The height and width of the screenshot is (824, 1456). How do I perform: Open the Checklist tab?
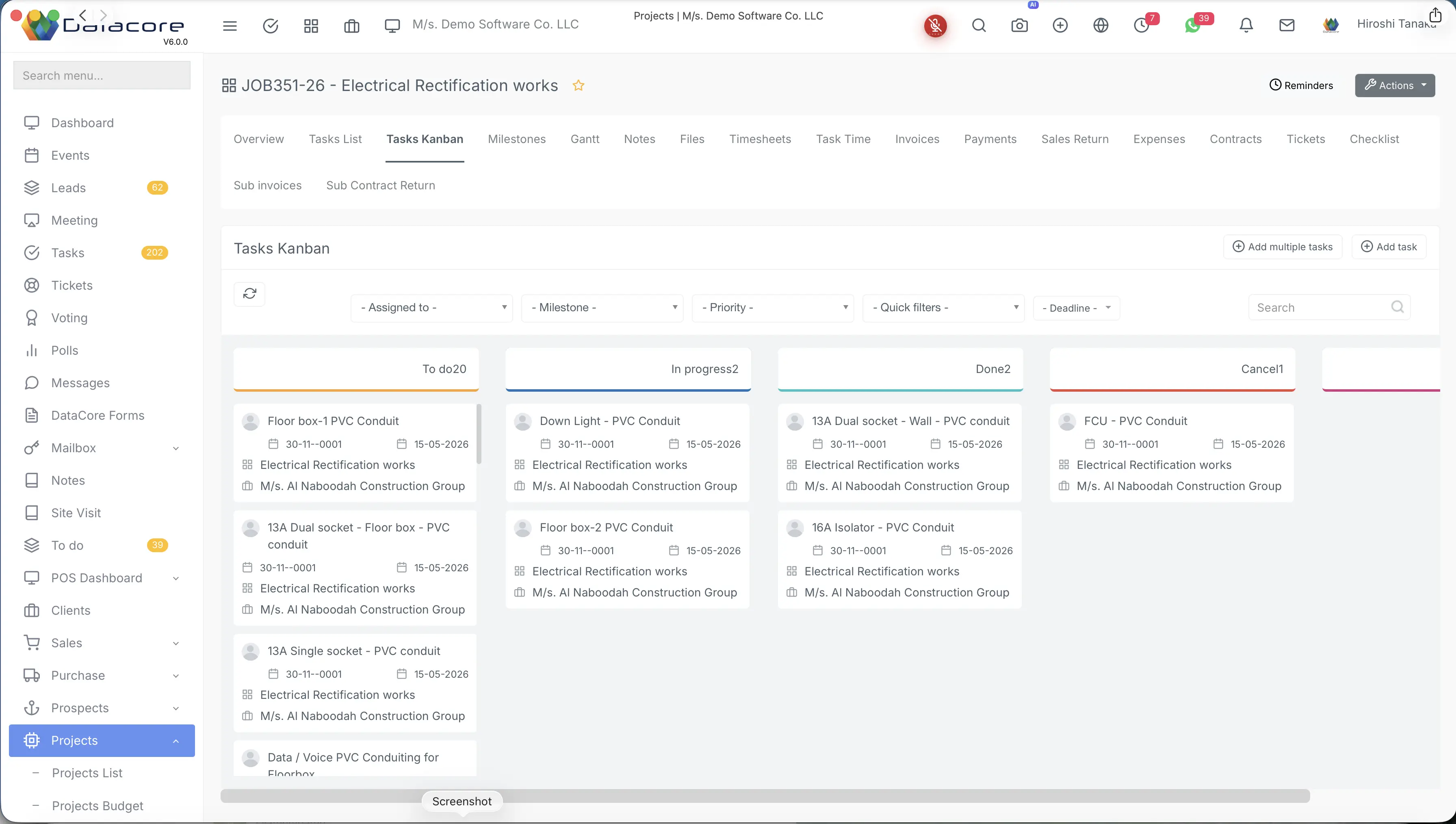1374,139
